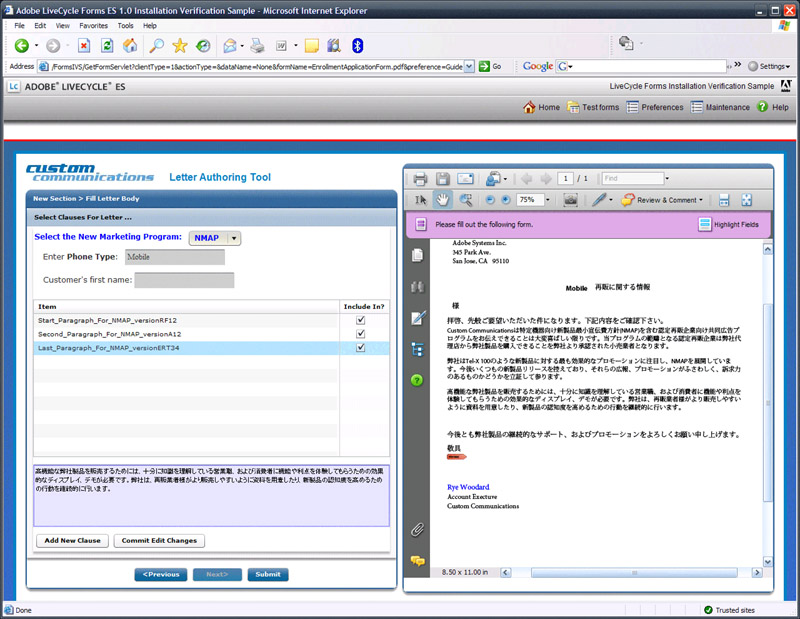800x619 pixels.
Task: Go to LiveCycle Home link
Action: click(541, 107)
